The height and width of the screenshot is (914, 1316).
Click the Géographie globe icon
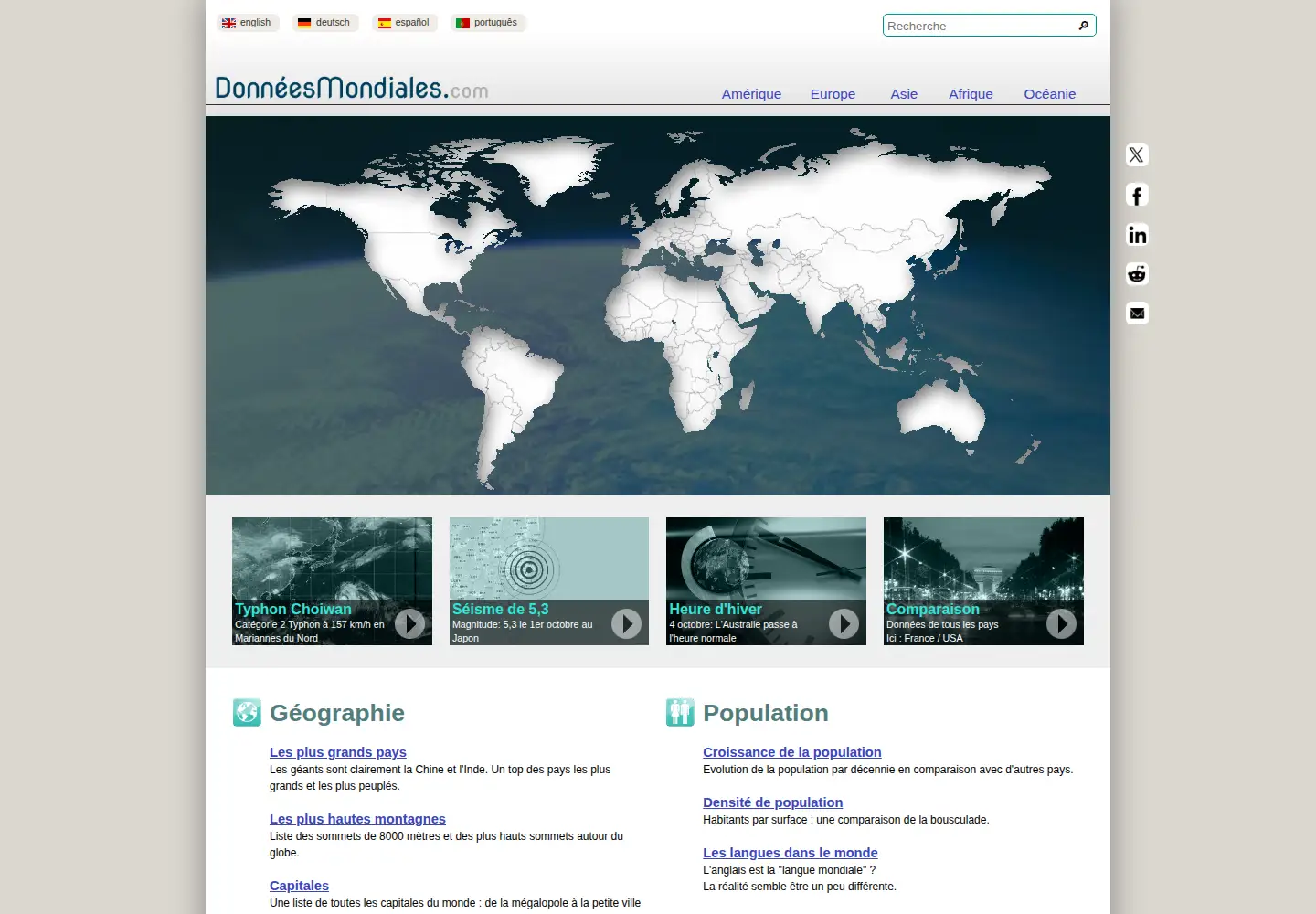(247, 713)
